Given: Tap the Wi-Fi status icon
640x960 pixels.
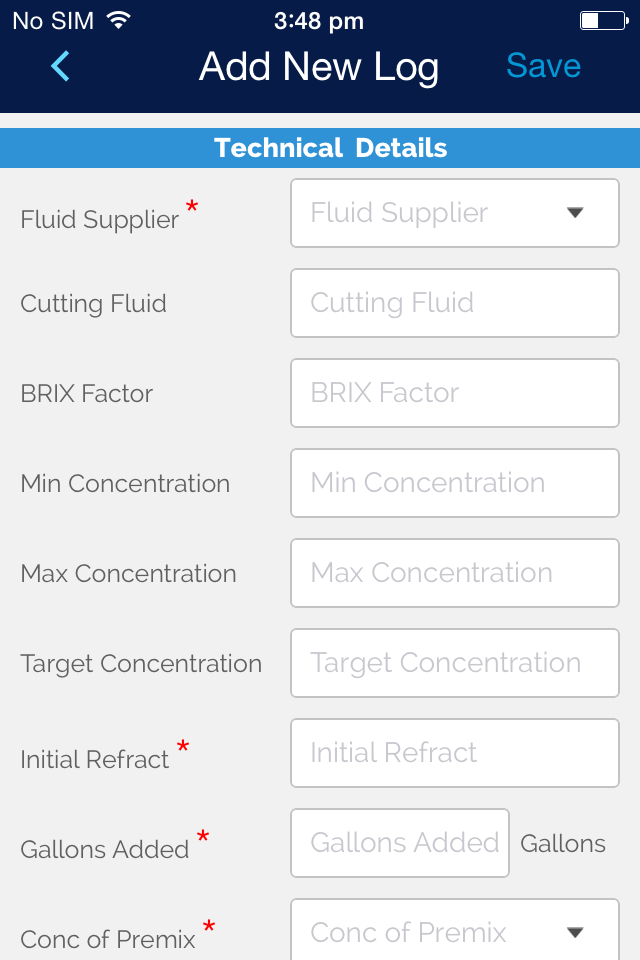Looking at the screenshot, I should (119, 20).
